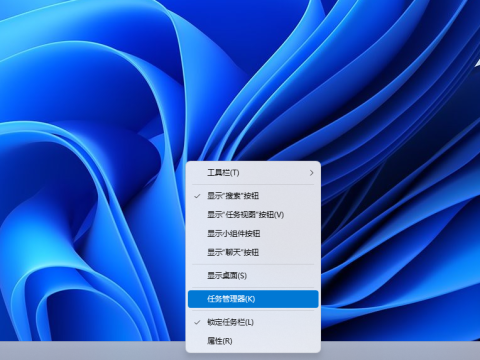Enable 显示小组件按钮 option

[253, 234]
